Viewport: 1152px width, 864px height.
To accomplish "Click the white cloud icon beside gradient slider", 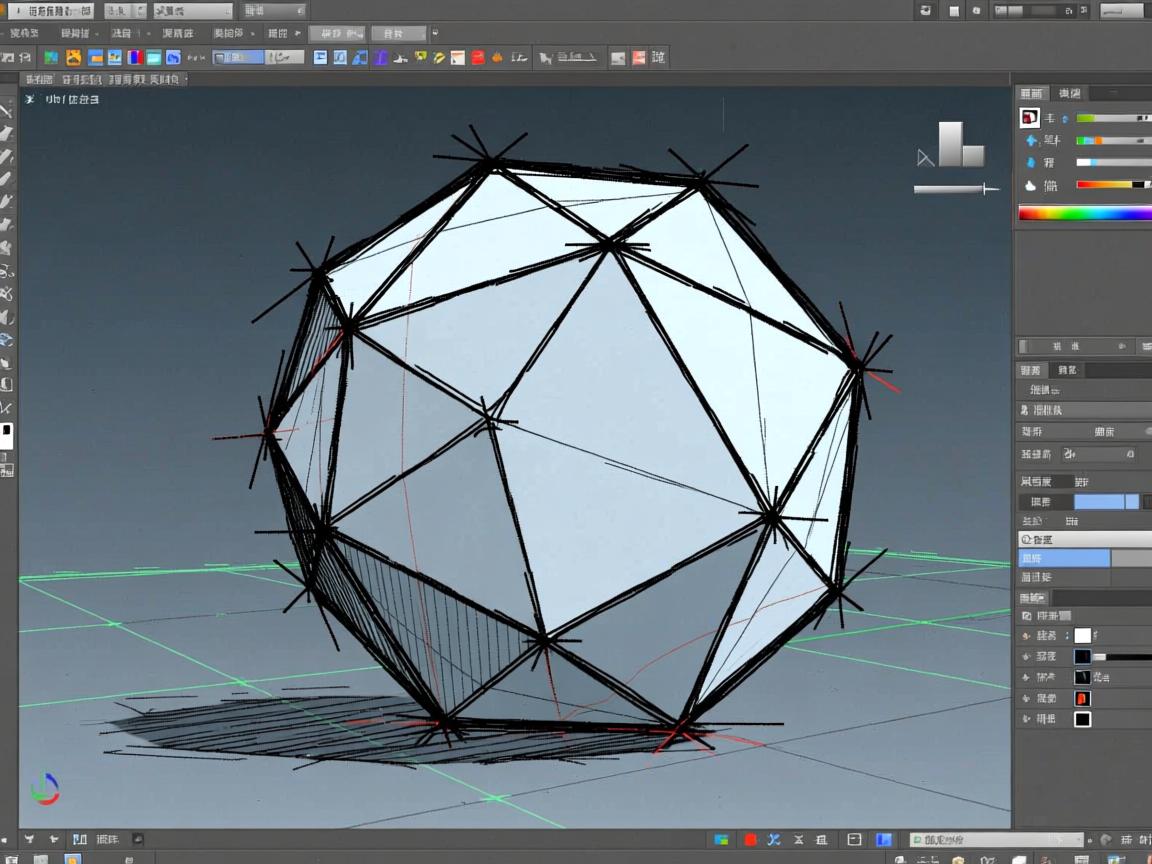I will (x=1031, y=185).
